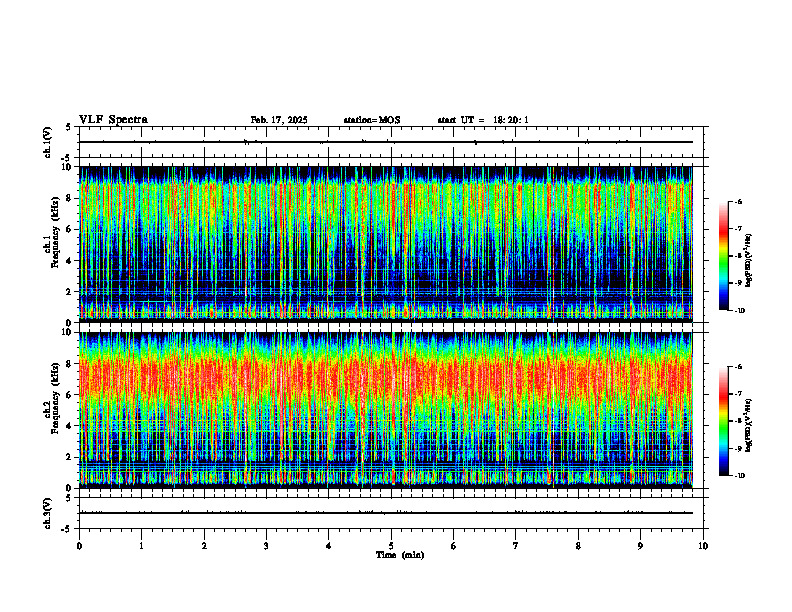Click the '-5' tick on ch.3(V) axis
The image size is (792, 612).
coord(65,529)
